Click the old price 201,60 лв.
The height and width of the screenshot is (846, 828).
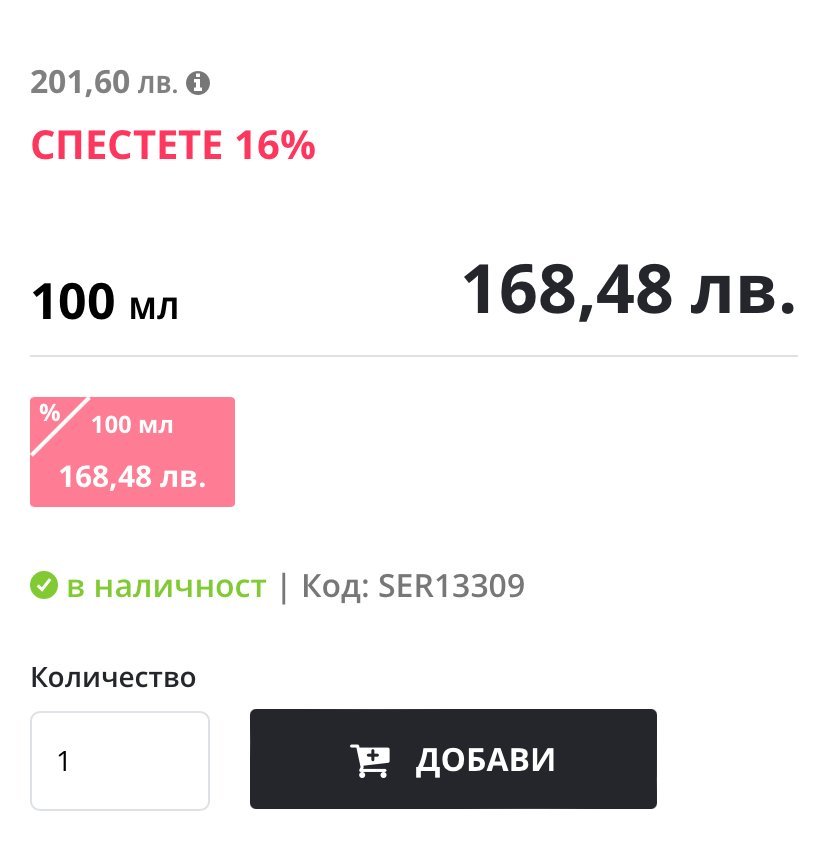[104, 82]
